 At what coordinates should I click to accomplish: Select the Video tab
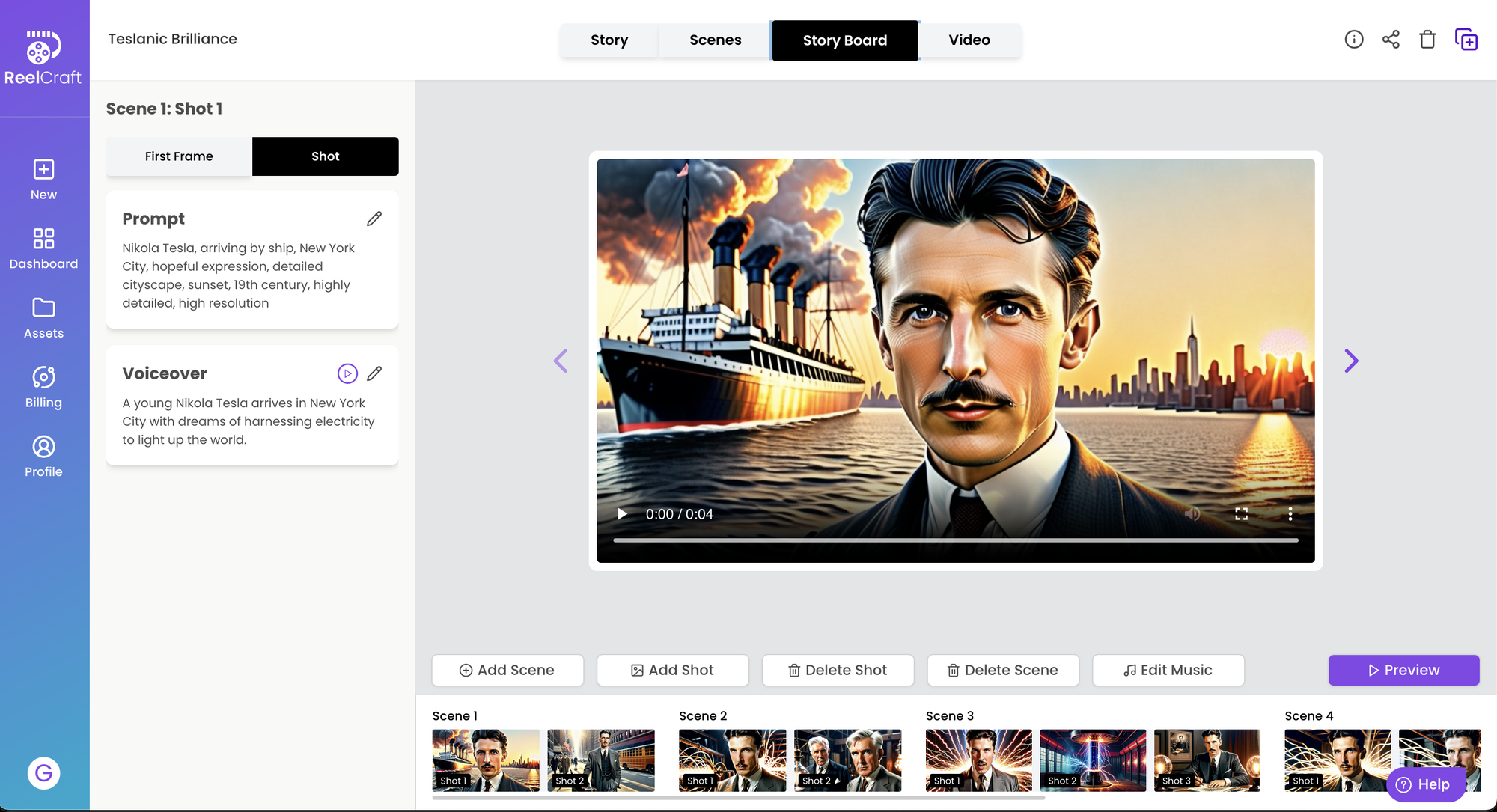point(969,40)
